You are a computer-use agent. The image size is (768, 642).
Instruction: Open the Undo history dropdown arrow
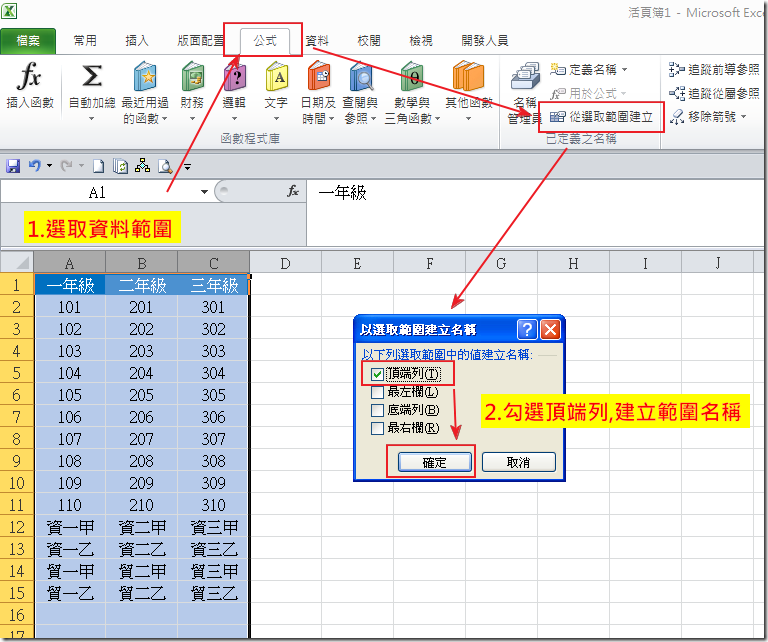pos(49,166)
